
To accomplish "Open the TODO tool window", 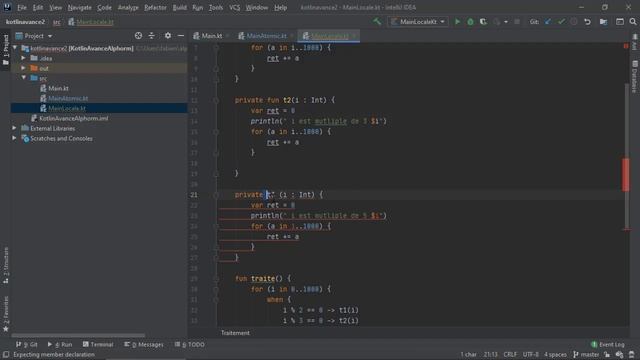I will pos(190,344).
